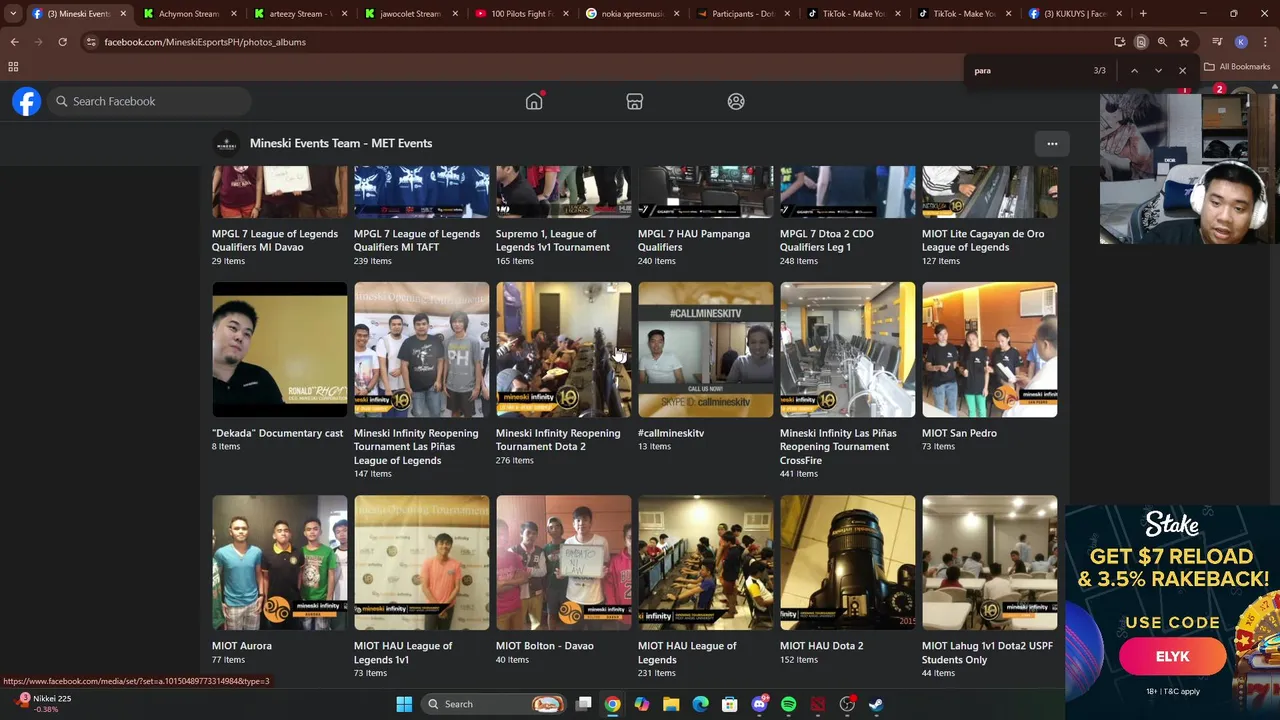This screenshot has width=1280, height=720.
Task: Open Task View on taskbar
Action: tap(584, 704)
